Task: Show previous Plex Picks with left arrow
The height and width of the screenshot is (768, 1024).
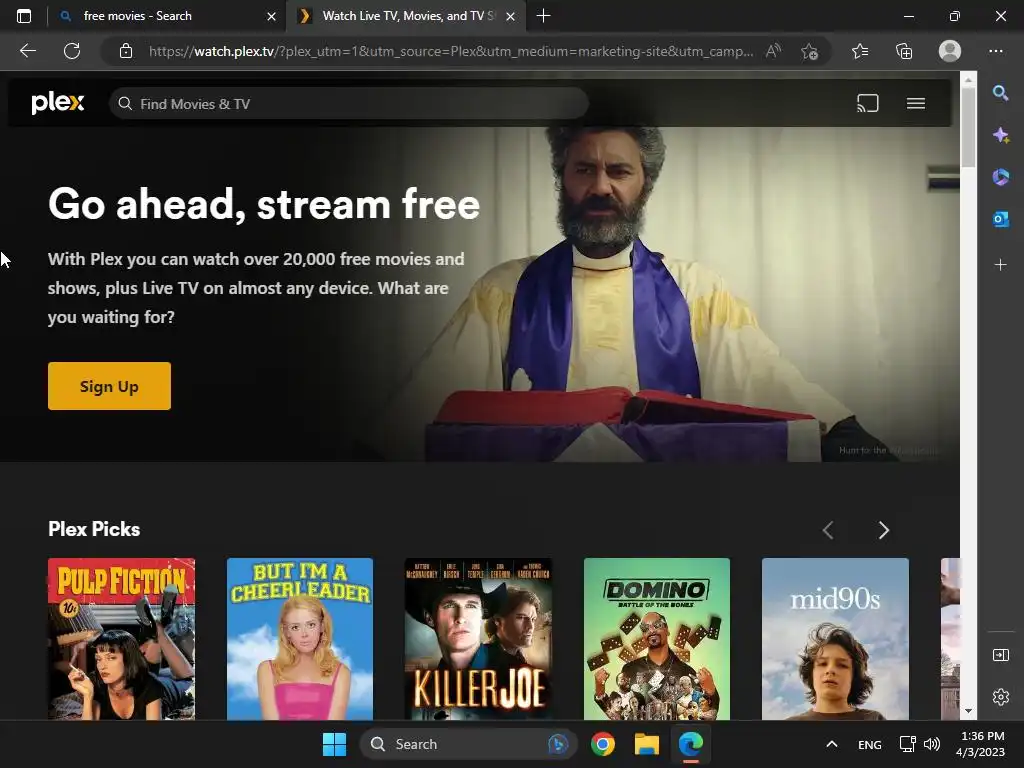Action: click(828, 530)
